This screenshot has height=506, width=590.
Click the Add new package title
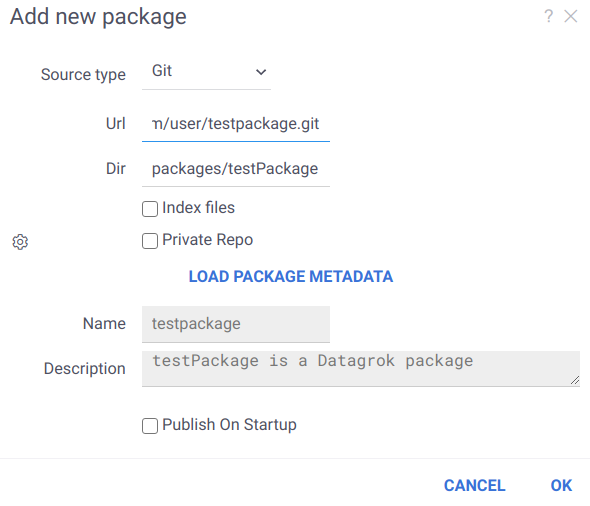click(x=98, y=17)
